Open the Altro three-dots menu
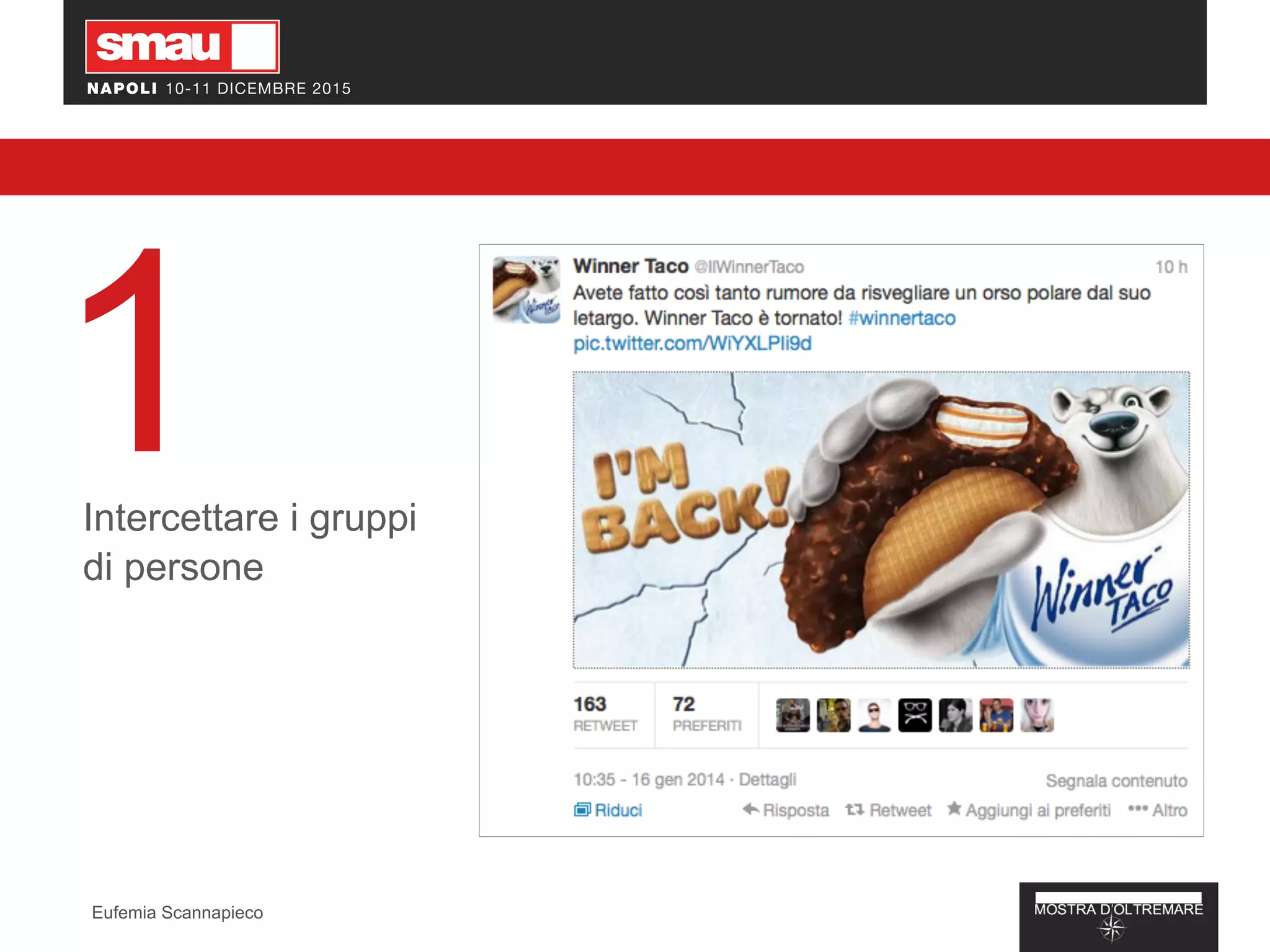 coord(1137,809)
